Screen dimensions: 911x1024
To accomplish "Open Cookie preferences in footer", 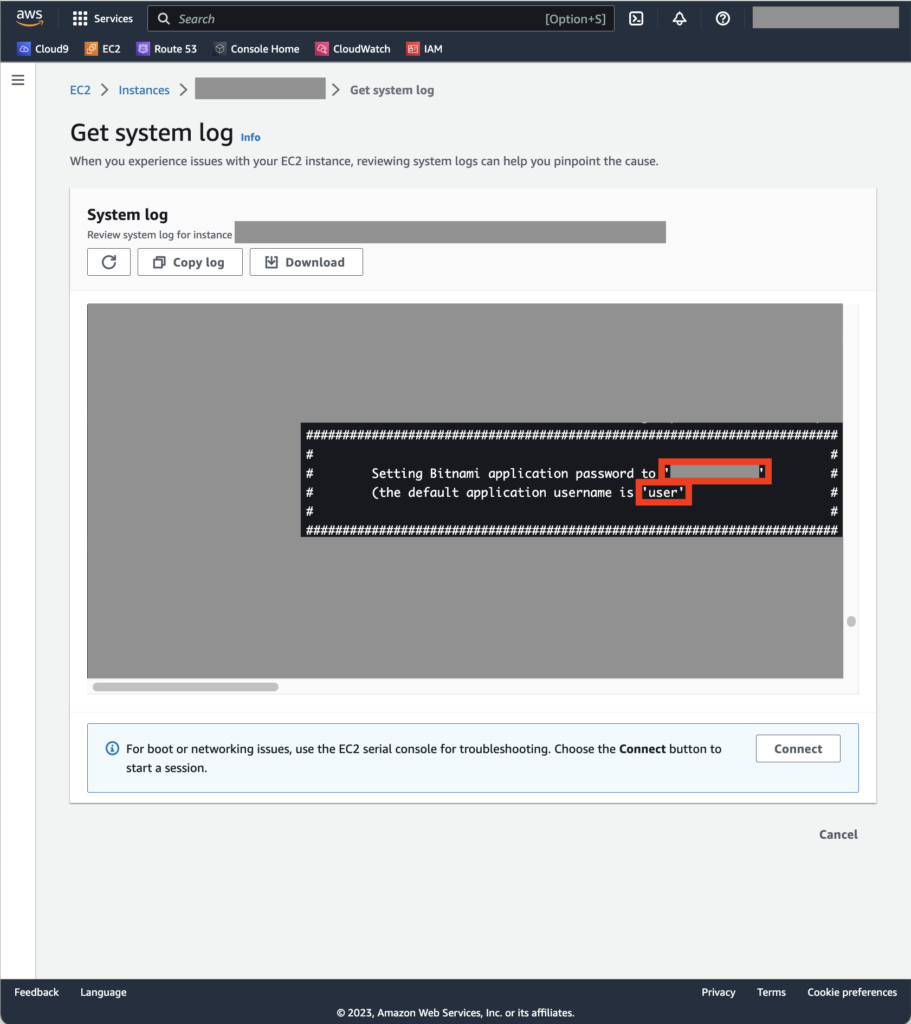I will [852, 992].
